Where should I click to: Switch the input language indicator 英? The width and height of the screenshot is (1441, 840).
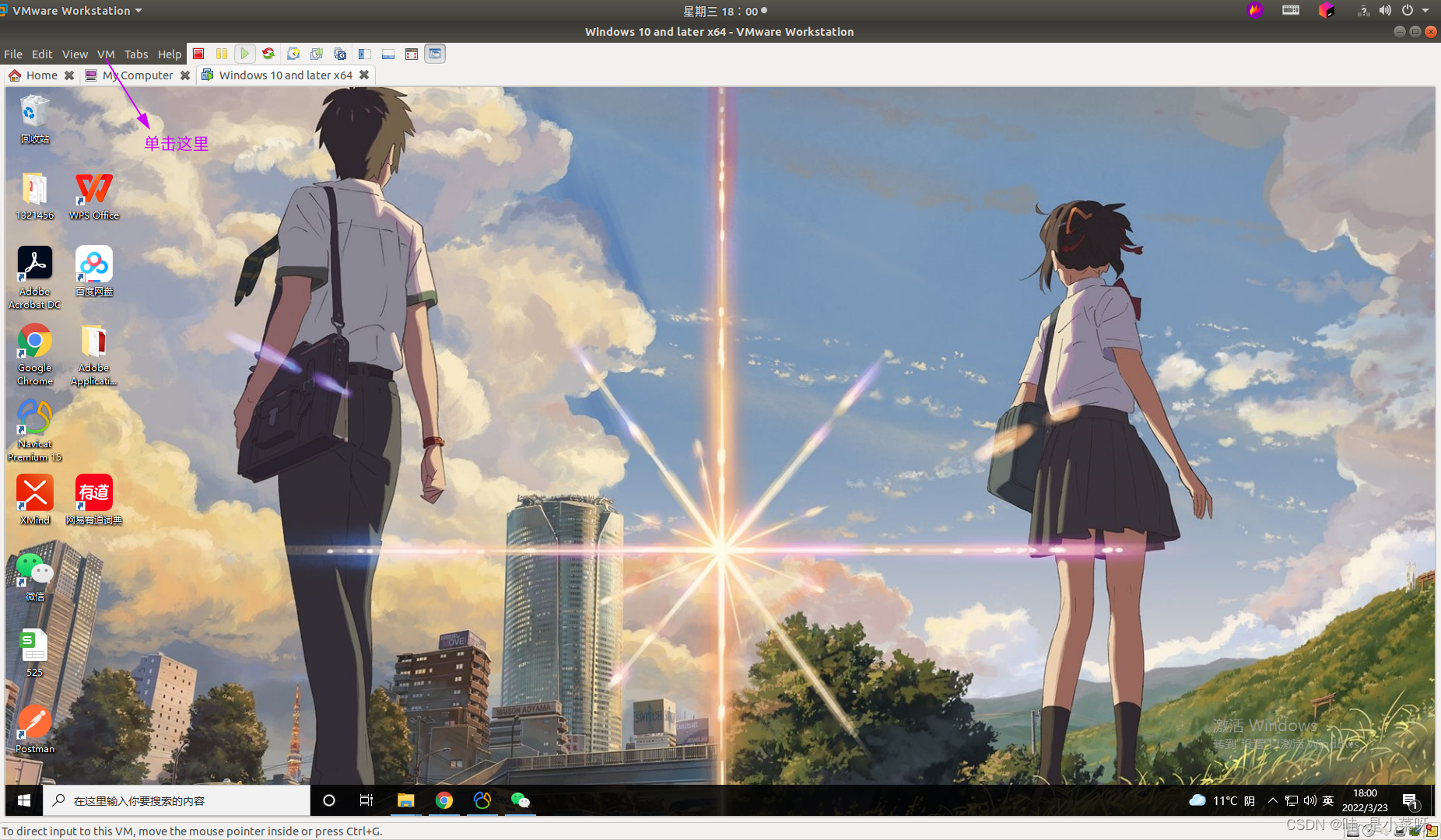tap(1328, 800)
